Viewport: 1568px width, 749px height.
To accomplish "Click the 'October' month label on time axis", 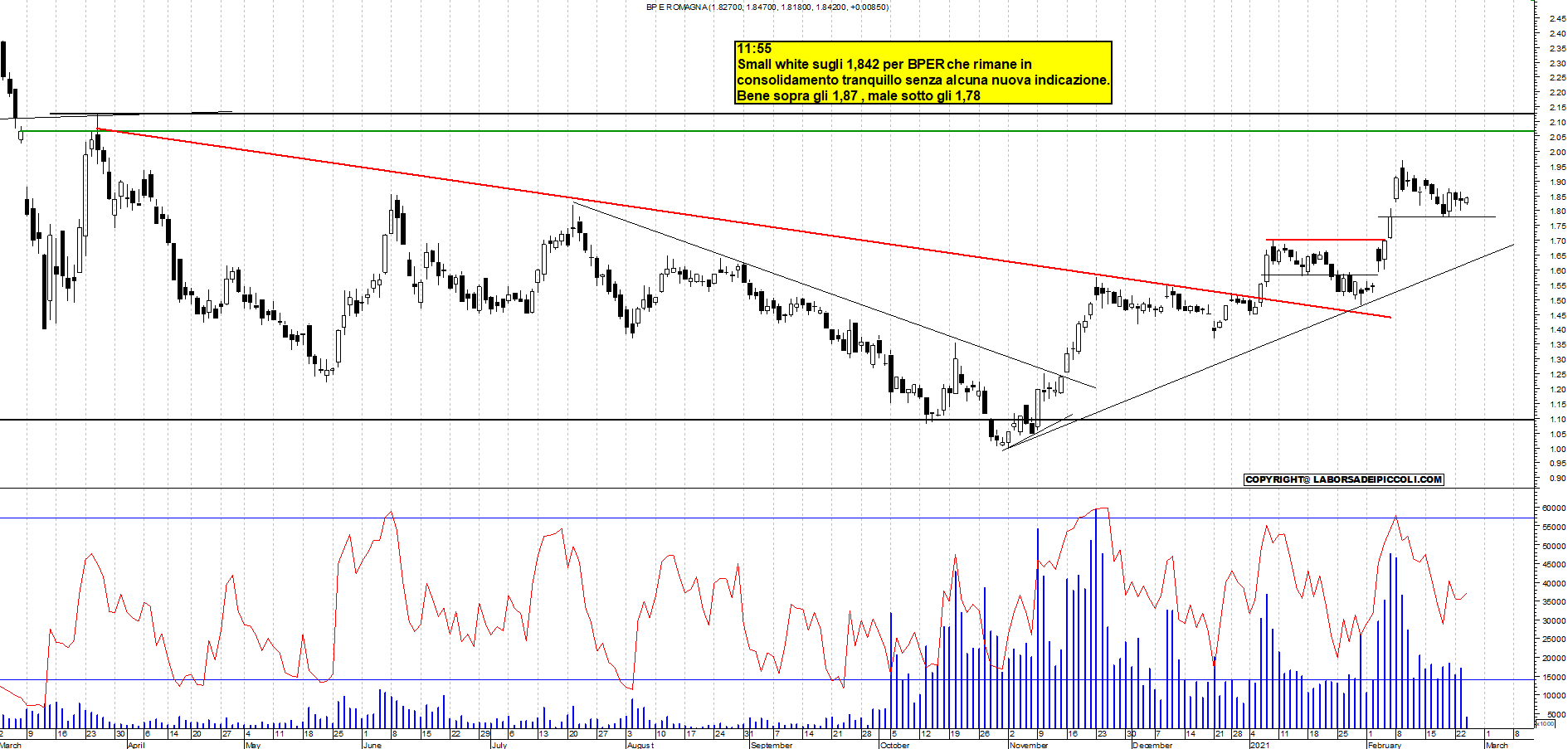I will coord(894,745).
